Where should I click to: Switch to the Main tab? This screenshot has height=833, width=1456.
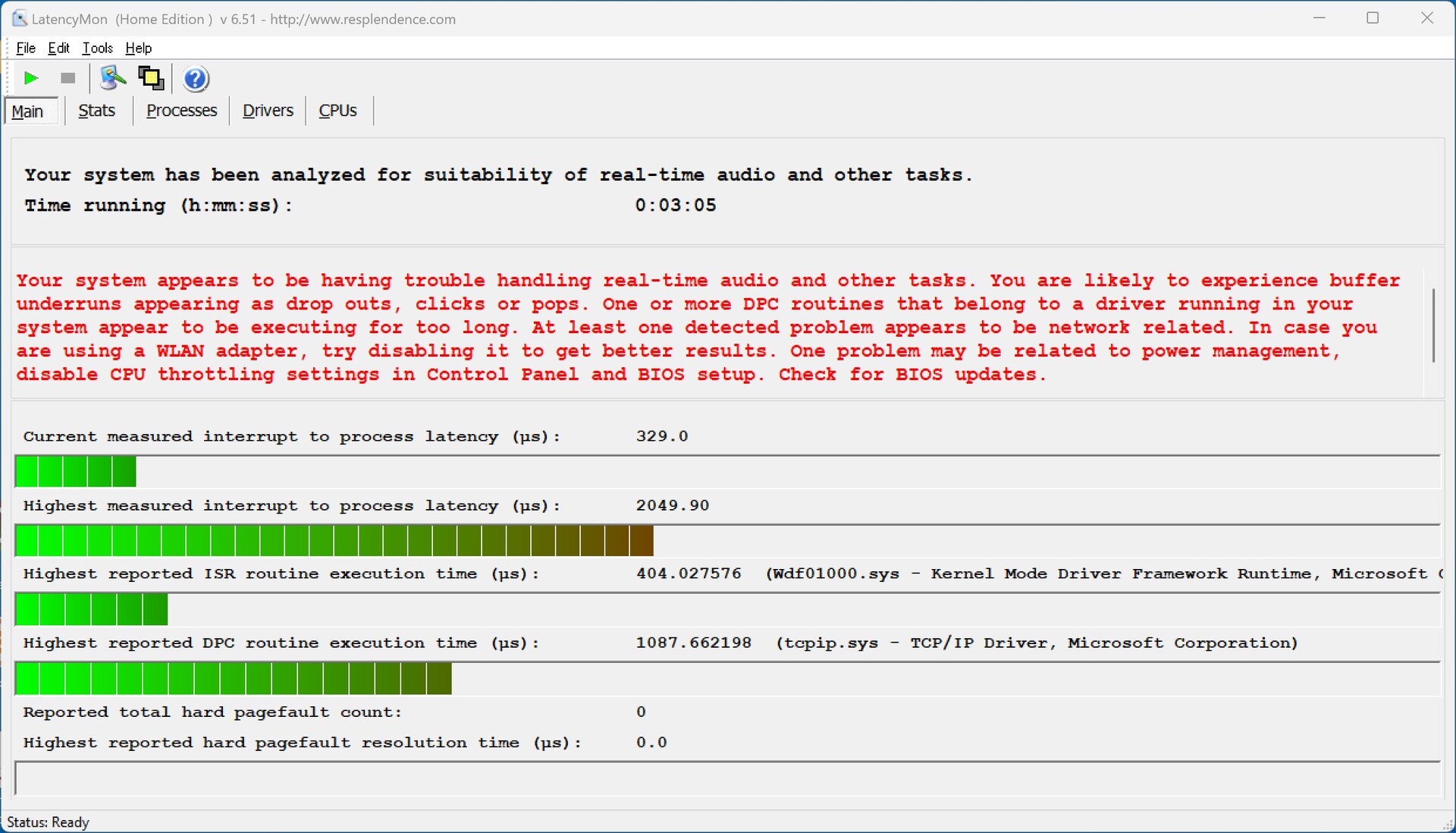pyautogui.click(x=28, y=112)
